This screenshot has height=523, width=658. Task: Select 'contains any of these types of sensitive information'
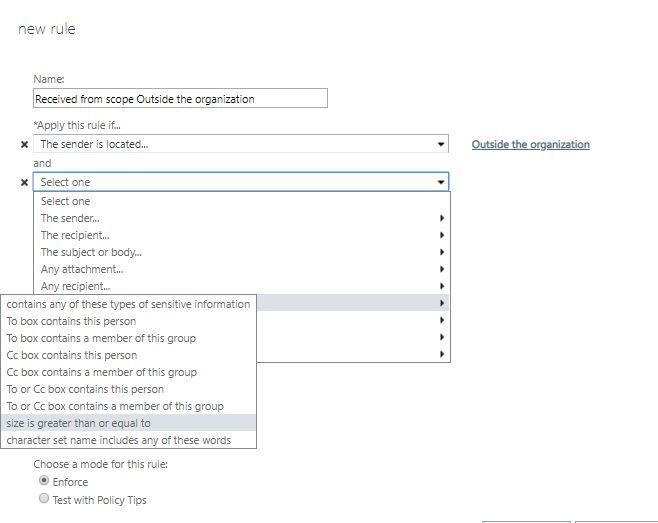click(x=128, y=304)
